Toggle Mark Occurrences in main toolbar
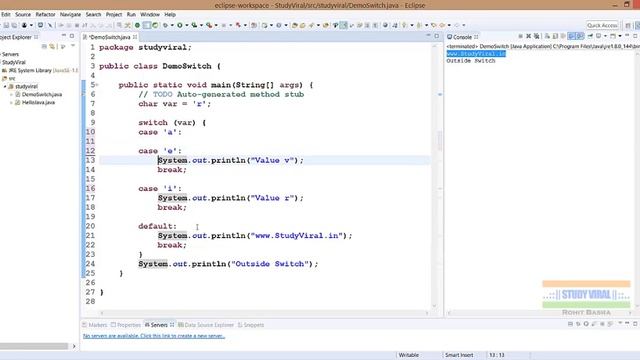This screenshot has height=360, width=640. point(344,25)
